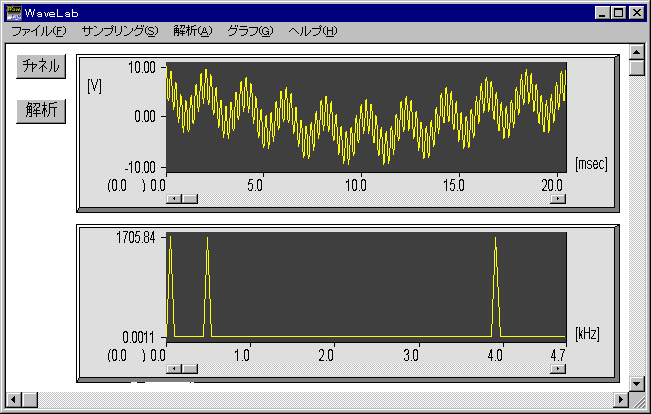Open the ファイル(F) menu
This screenshot has width=651, height=414.
tap(38, 31)
